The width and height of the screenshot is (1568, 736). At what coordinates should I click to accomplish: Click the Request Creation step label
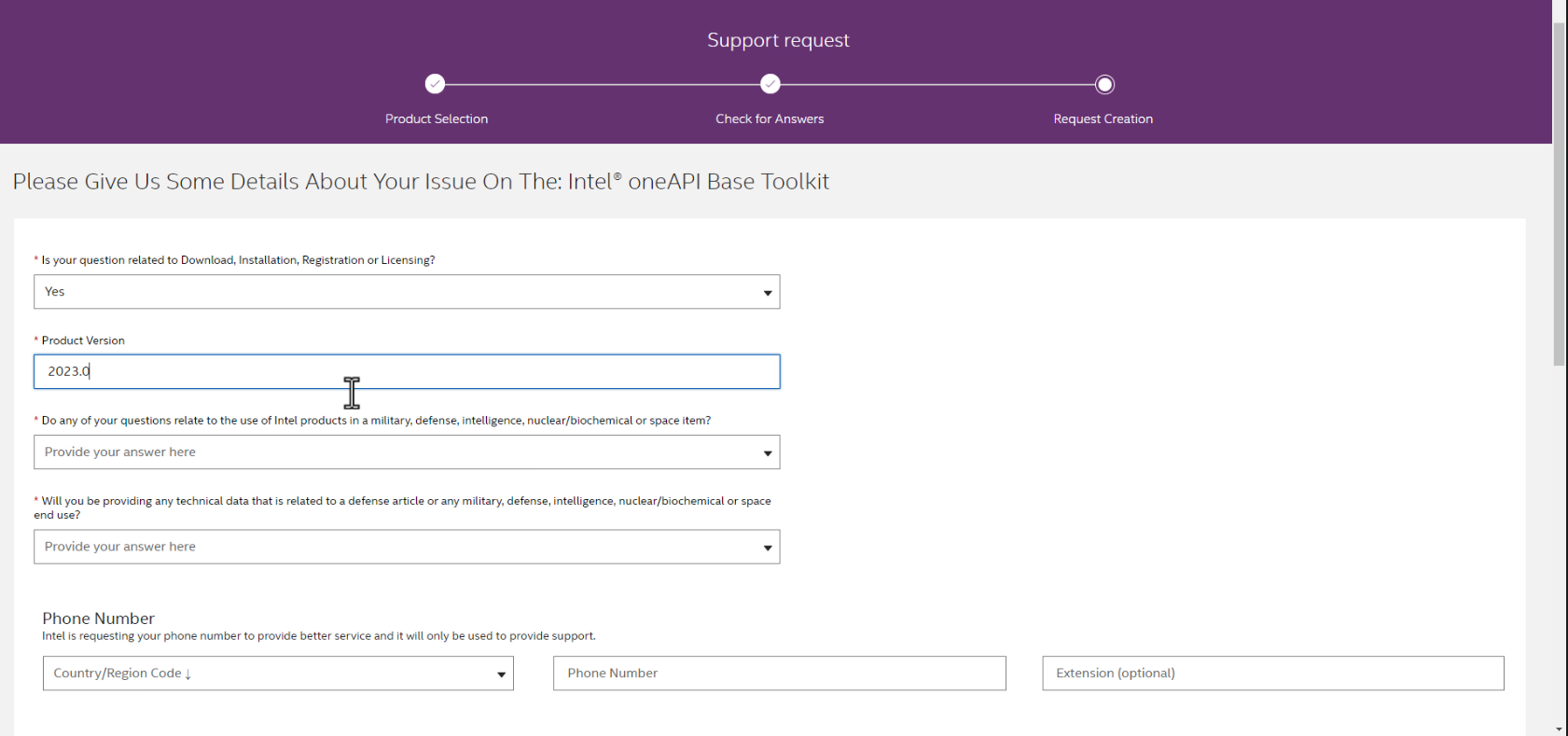click(1103, 118)
